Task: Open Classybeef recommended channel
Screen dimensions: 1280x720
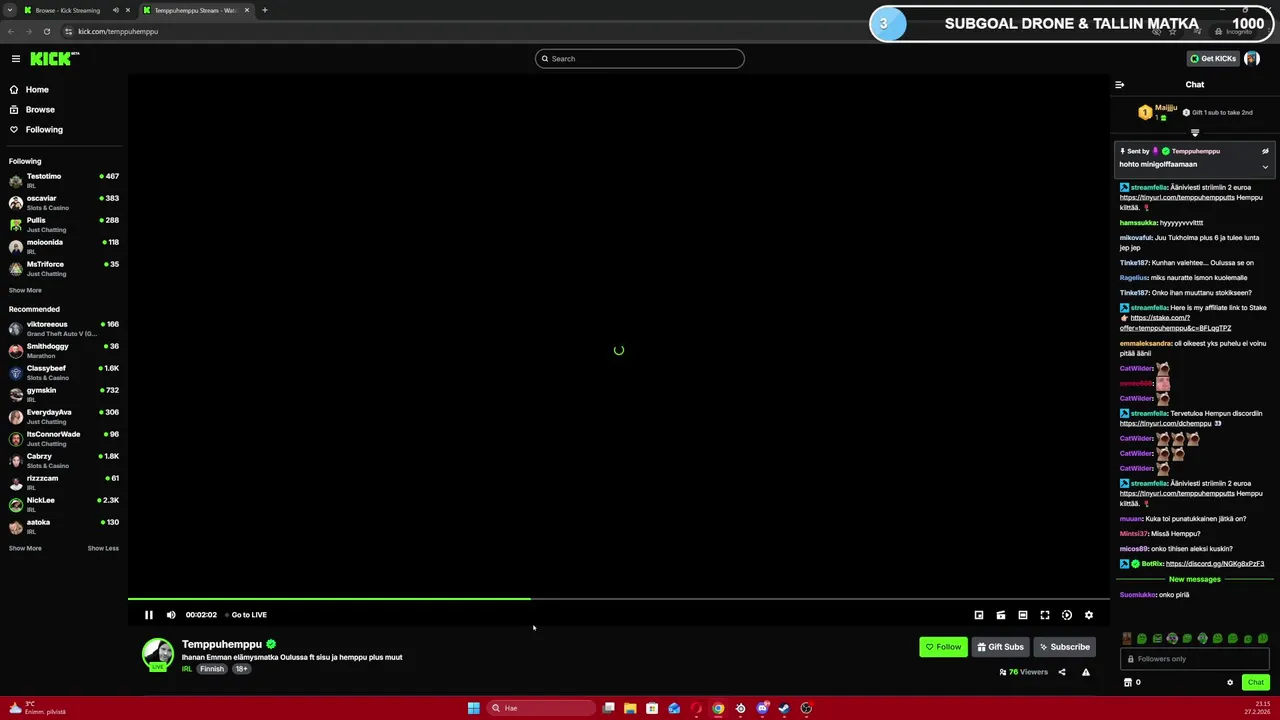Action: pos(64,373)
